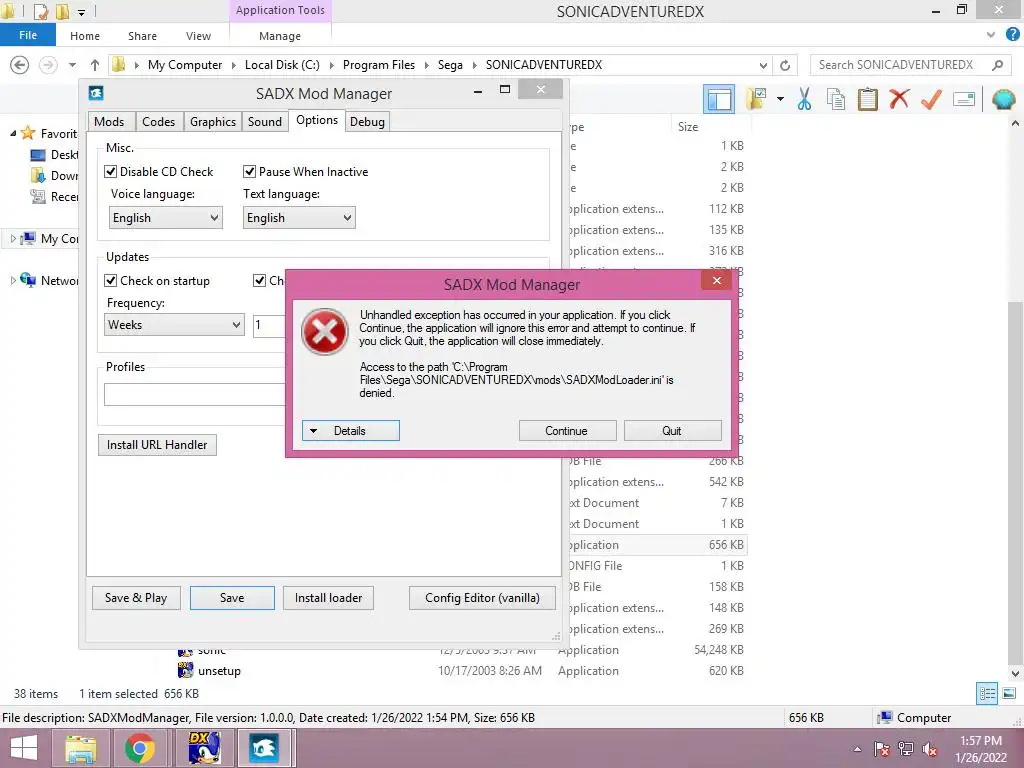Expand the My Computer tree node
The image size is (1024, 768).
coord(13,239)
